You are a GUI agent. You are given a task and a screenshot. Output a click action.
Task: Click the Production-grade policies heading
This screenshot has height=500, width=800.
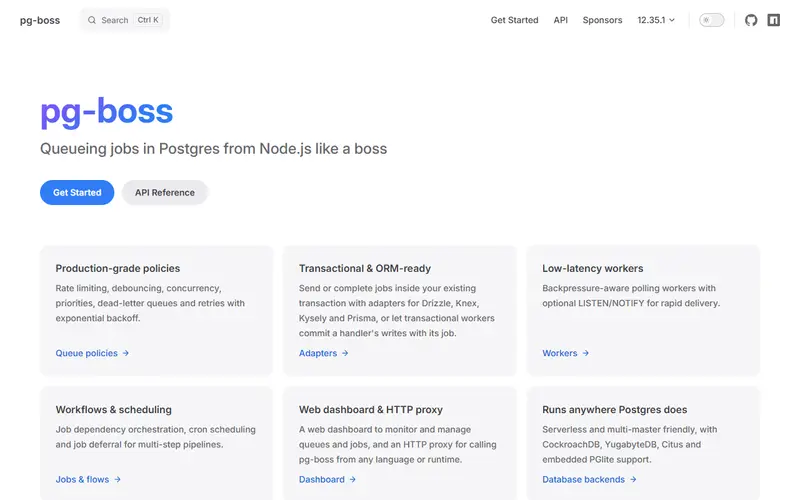click(118, 268)
